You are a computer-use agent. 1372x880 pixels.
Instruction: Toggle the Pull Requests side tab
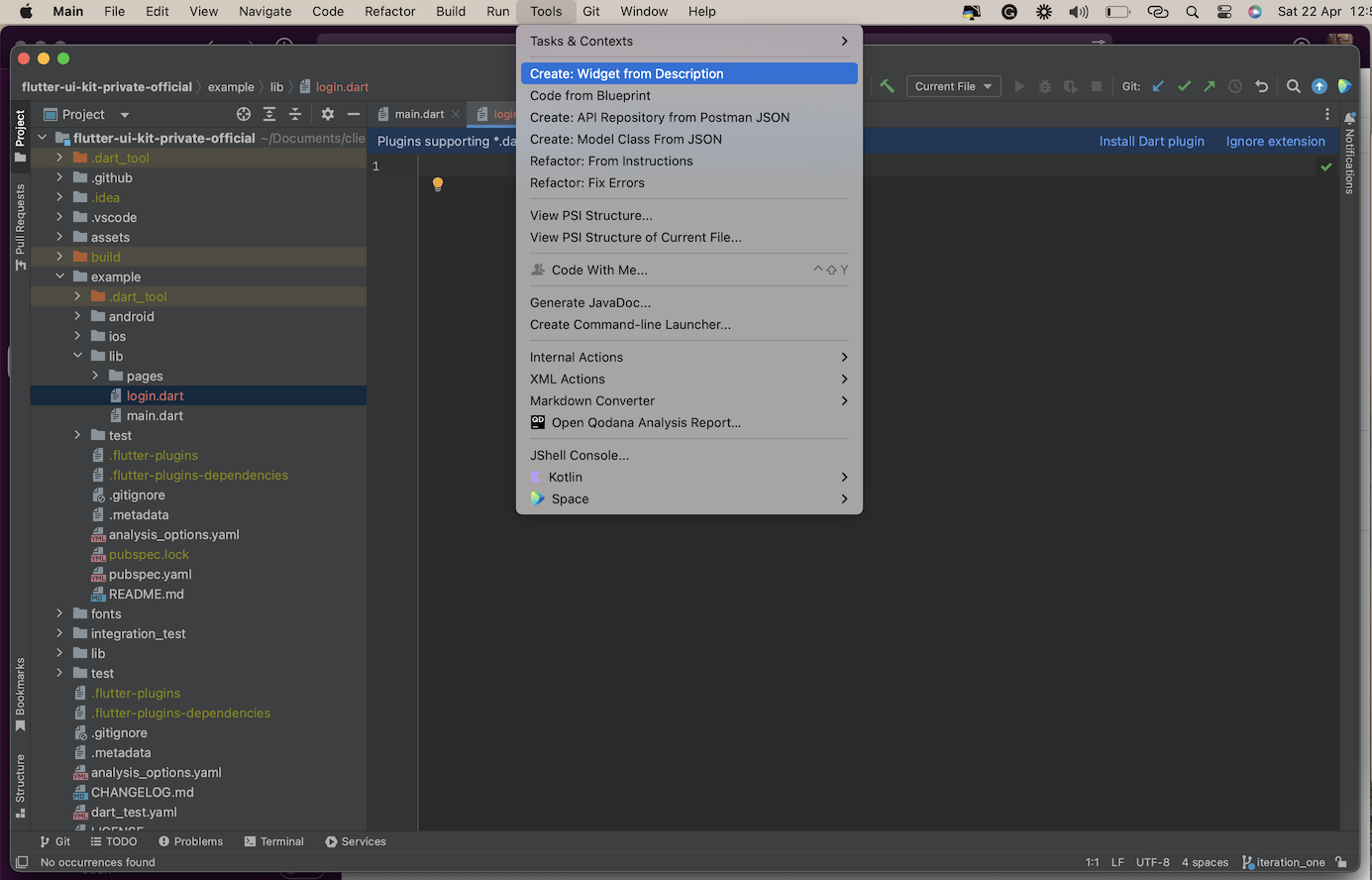click(20, 227)
